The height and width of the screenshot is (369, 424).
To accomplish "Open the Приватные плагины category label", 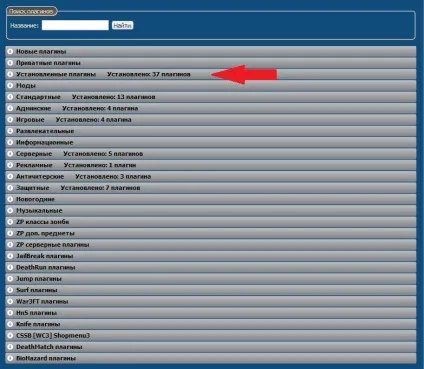I will tap(48, 63).
